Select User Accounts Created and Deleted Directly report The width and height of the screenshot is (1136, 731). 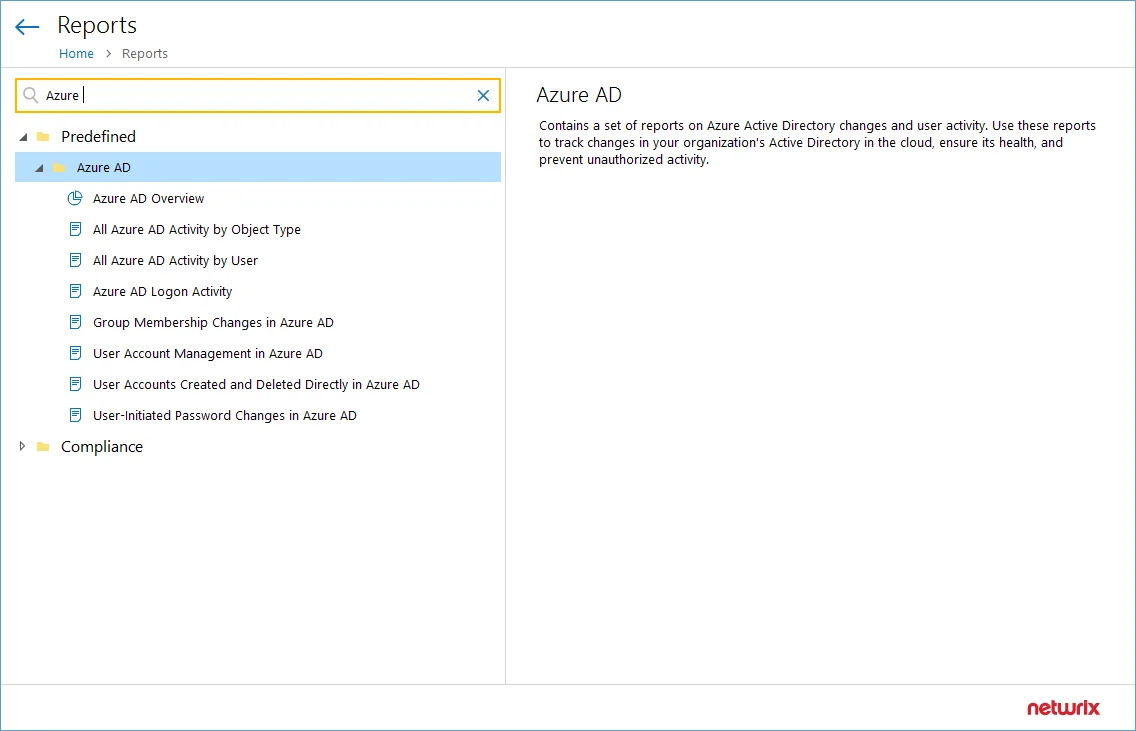click(256, 385)
